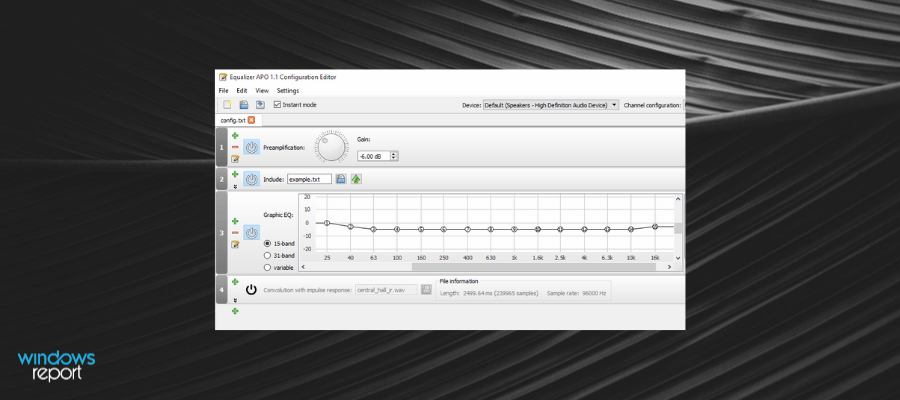This screenshot has width=900, height=400.
Task: Add a filter above the Include row
Action: pyautogui.click(x=235, y=173)
